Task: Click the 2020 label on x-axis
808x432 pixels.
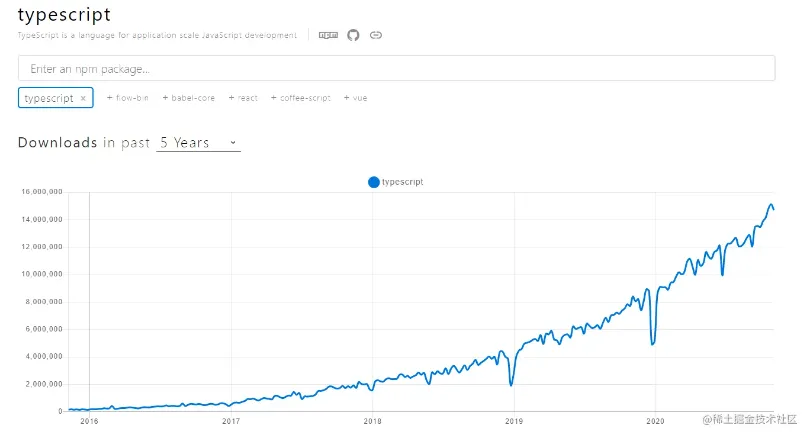Action: (655, 421)
